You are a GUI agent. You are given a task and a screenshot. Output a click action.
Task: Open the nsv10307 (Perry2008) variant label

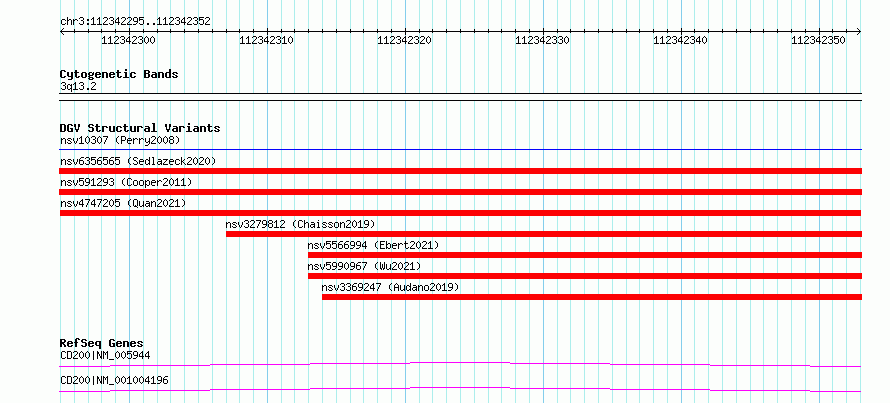click(120, 140)
